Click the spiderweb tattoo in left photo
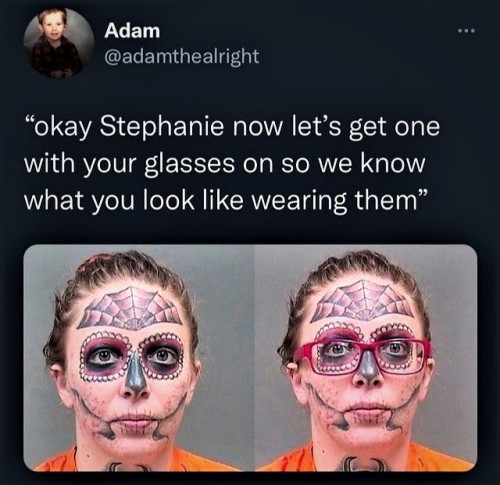500x485 pixels. point(129,308)
